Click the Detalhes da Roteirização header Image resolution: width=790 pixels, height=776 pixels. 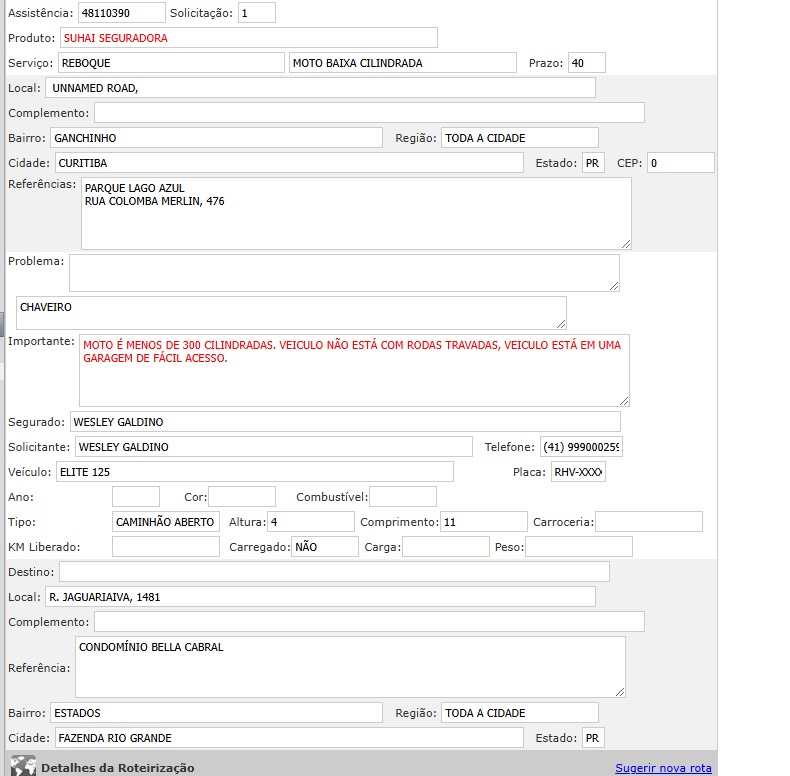[x=117, y=768]
